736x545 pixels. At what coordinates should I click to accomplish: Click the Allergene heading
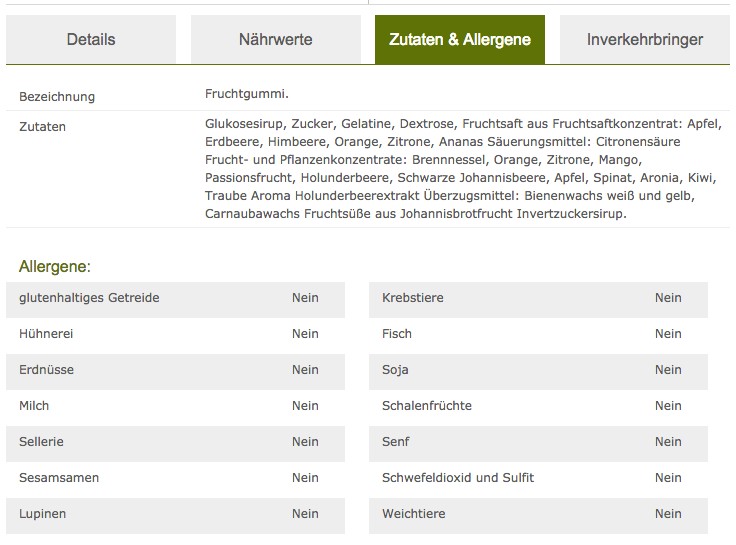pos(55,267)
